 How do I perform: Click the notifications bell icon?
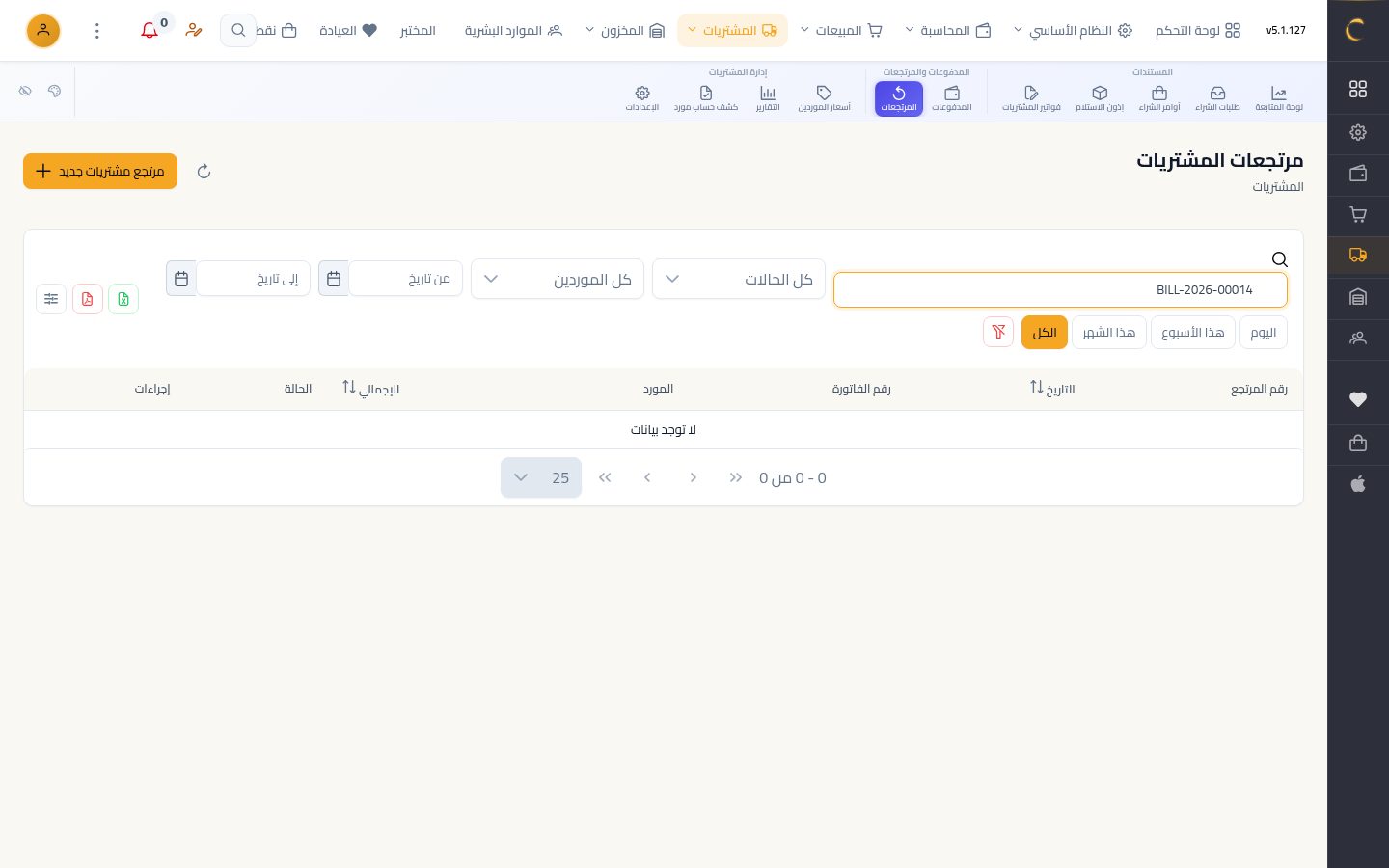pos(150,31)
